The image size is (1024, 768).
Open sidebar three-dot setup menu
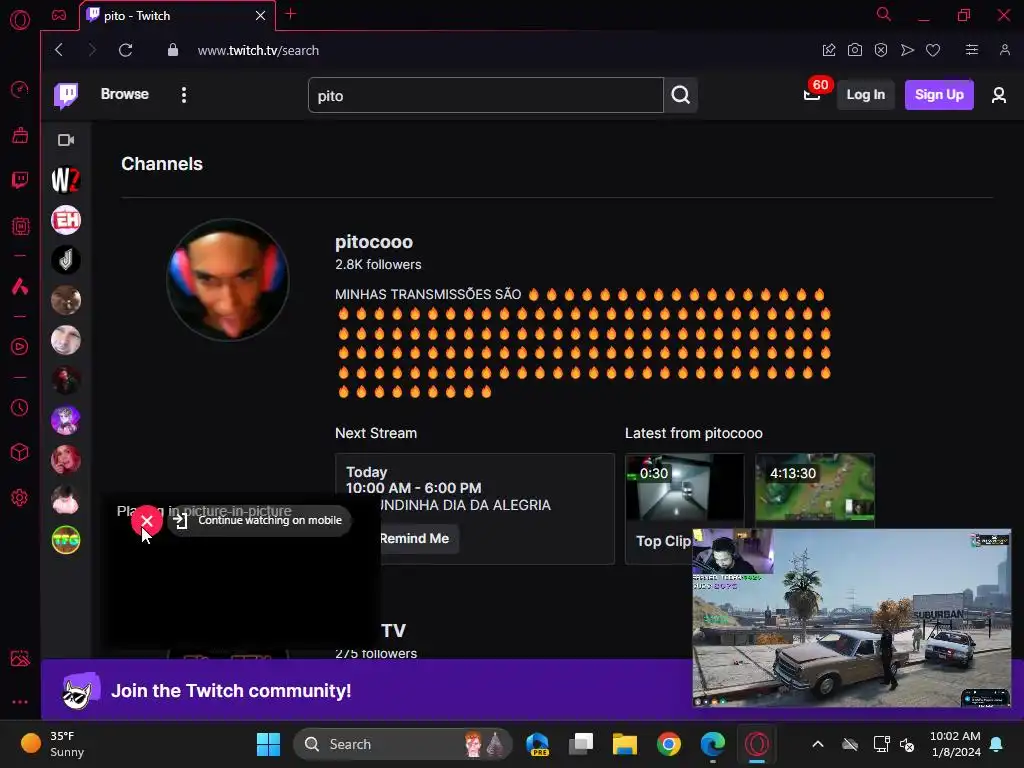click(20, 702)
